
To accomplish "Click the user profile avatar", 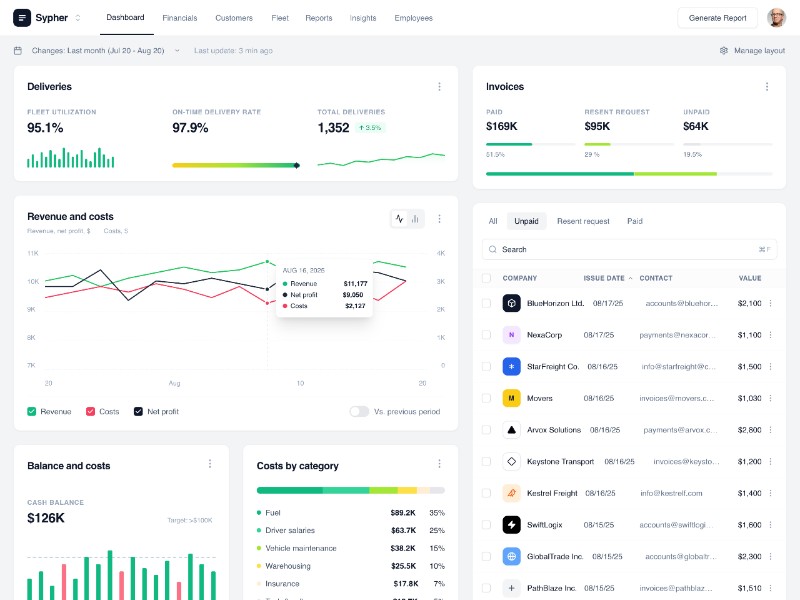I will [776, 18].
